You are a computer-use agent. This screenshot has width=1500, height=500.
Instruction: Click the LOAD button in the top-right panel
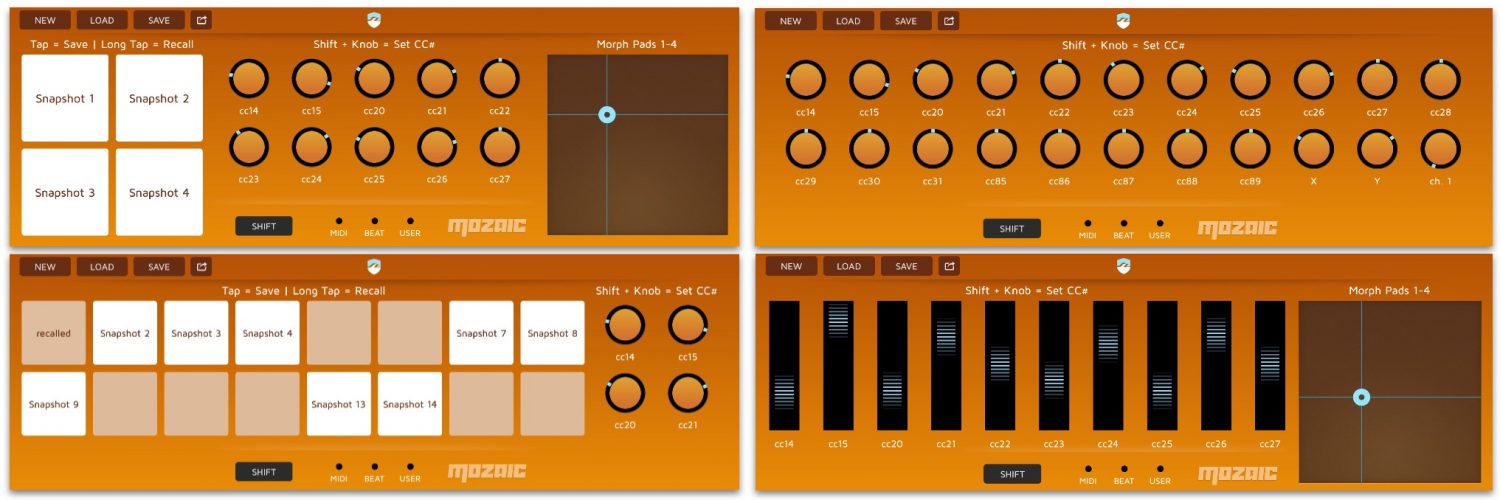[848, 21]
